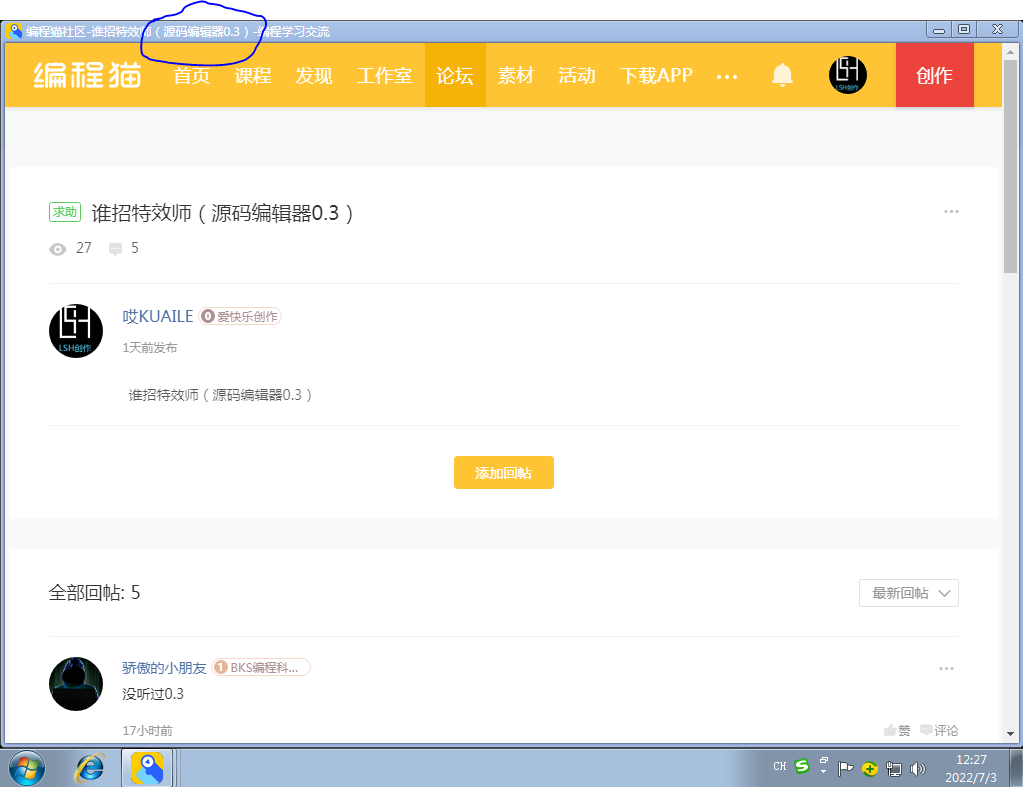The height and width of the screenshot is (787, 1023).
Task: Click the Action Center flag tray icon
Action: click(x=846, y=769)
